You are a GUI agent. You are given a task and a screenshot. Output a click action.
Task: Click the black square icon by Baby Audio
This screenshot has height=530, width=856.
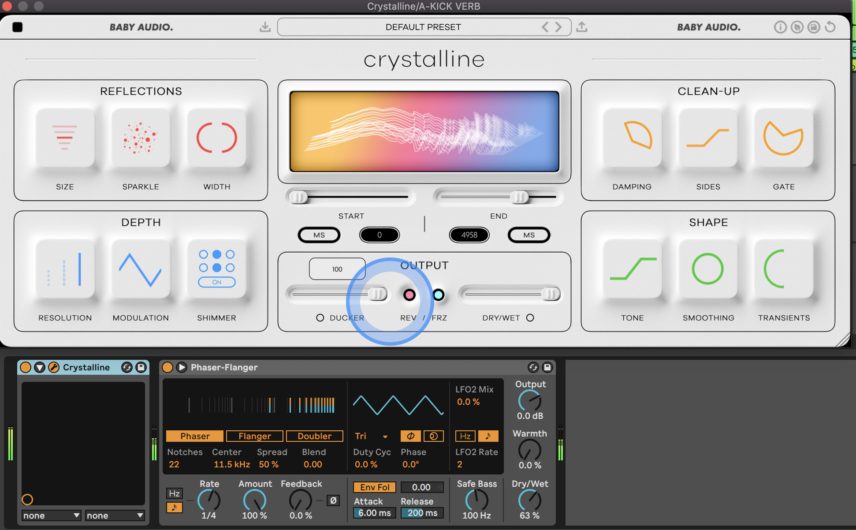coord(17,27)
